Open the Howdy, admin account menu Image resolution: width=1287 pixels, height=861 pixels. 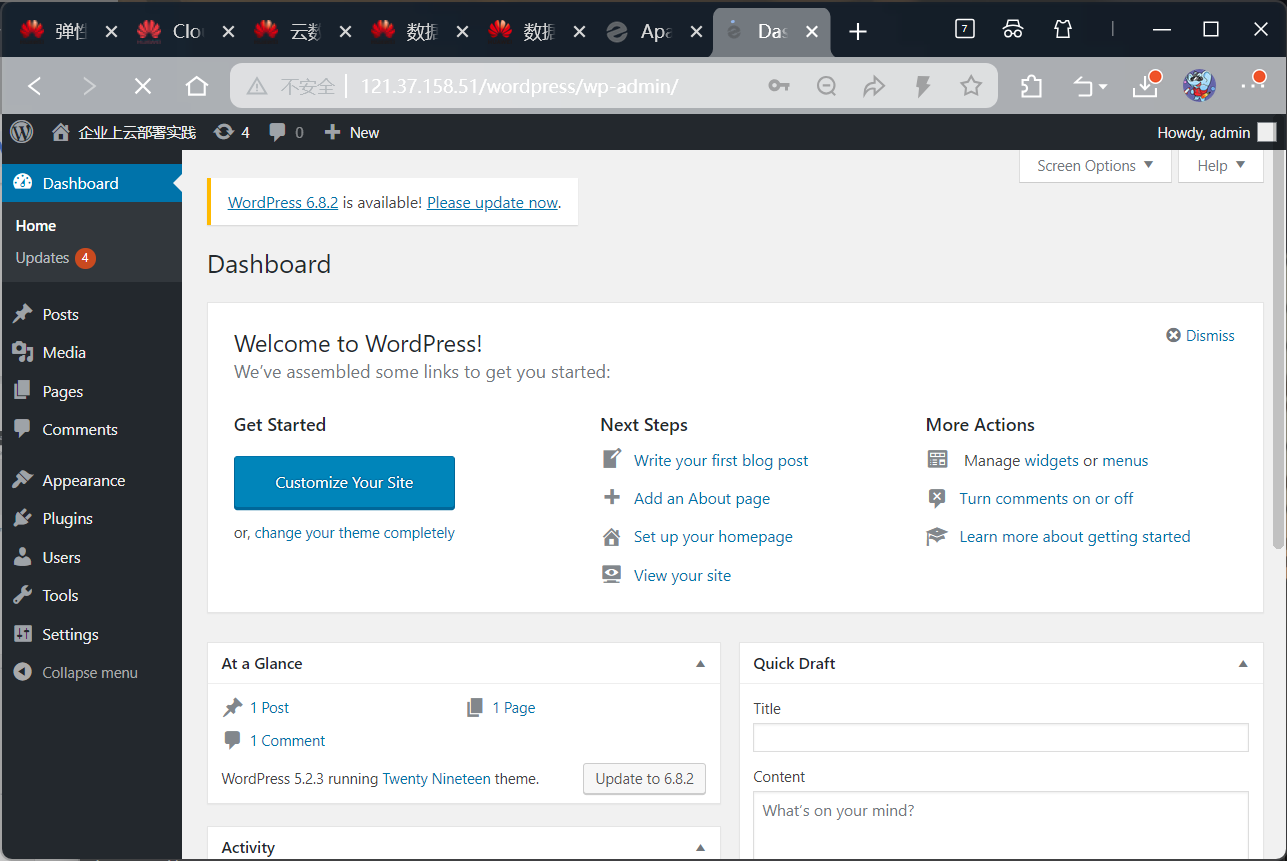pyautogui.click(x=1216, y=132)
